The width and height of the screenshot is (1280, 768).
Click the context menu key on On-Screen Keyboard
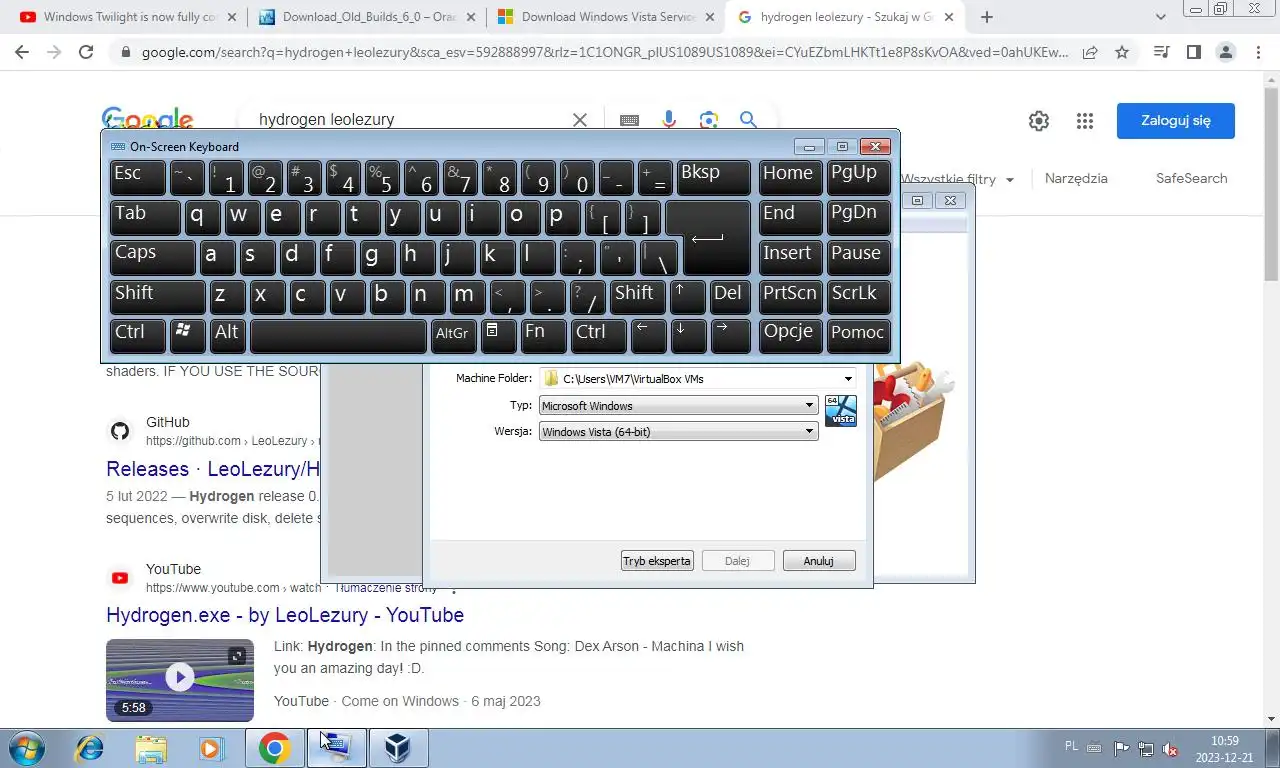499,335
